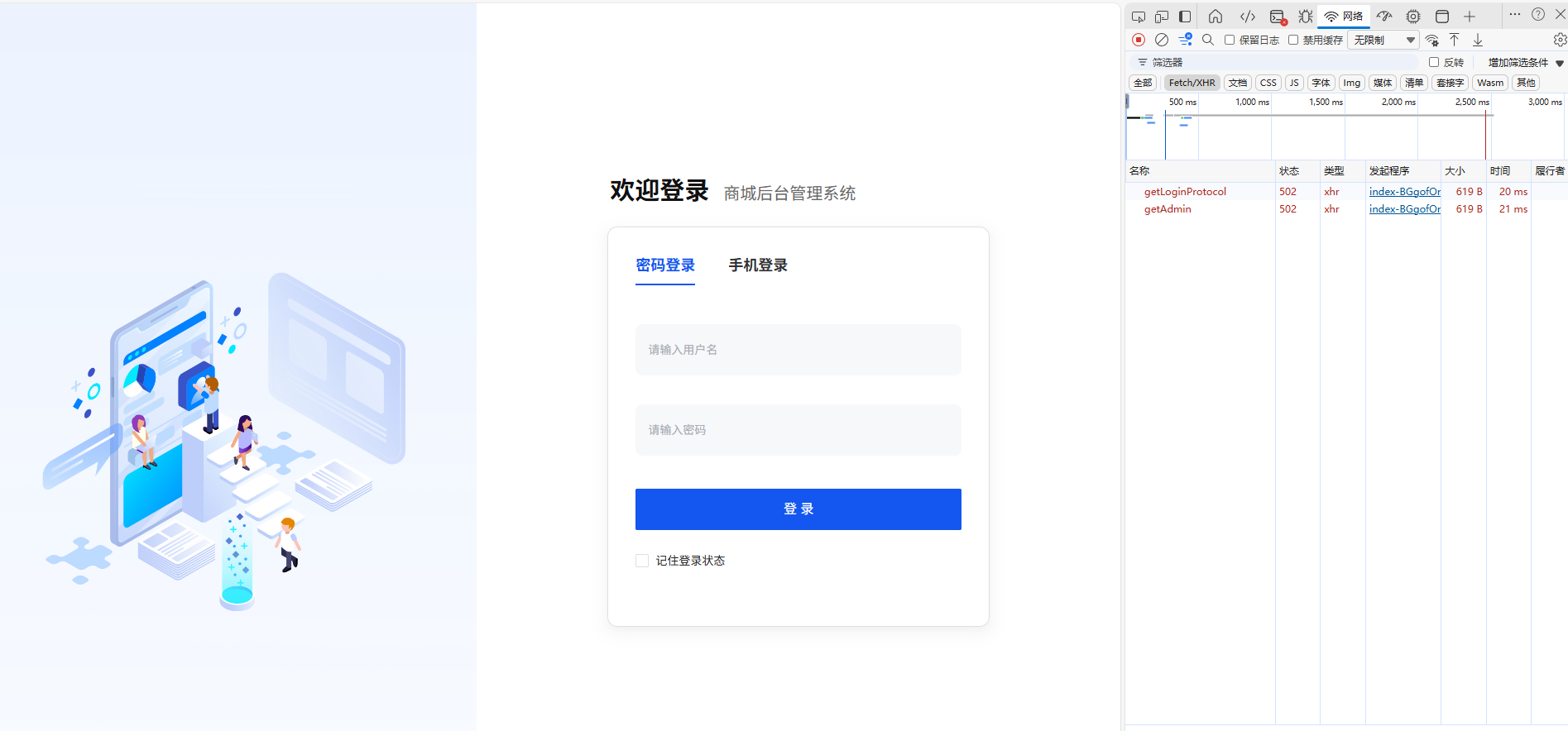The height and width of the screenshot is (731, 1568).
Task: Enable the 禁用缓存 checkbox
Action: (x=1293, y=40)
